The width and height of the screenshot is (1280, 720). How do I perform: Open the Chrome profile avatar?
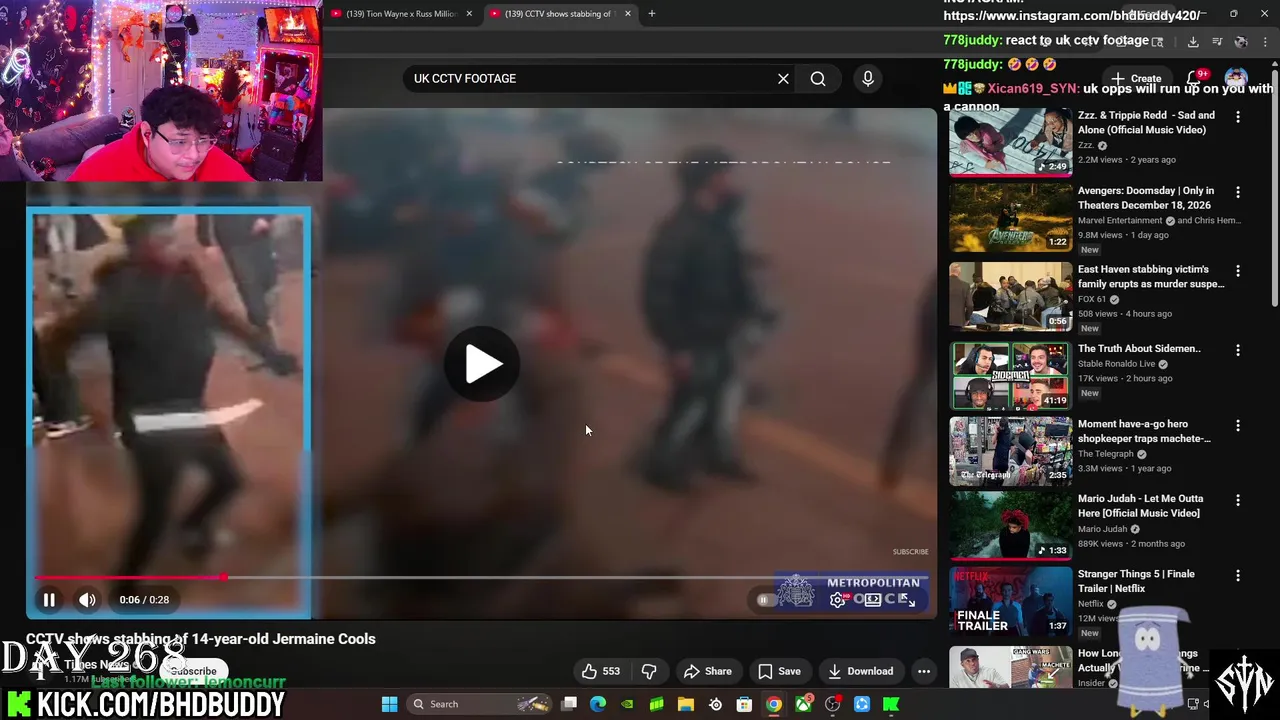1241,42
